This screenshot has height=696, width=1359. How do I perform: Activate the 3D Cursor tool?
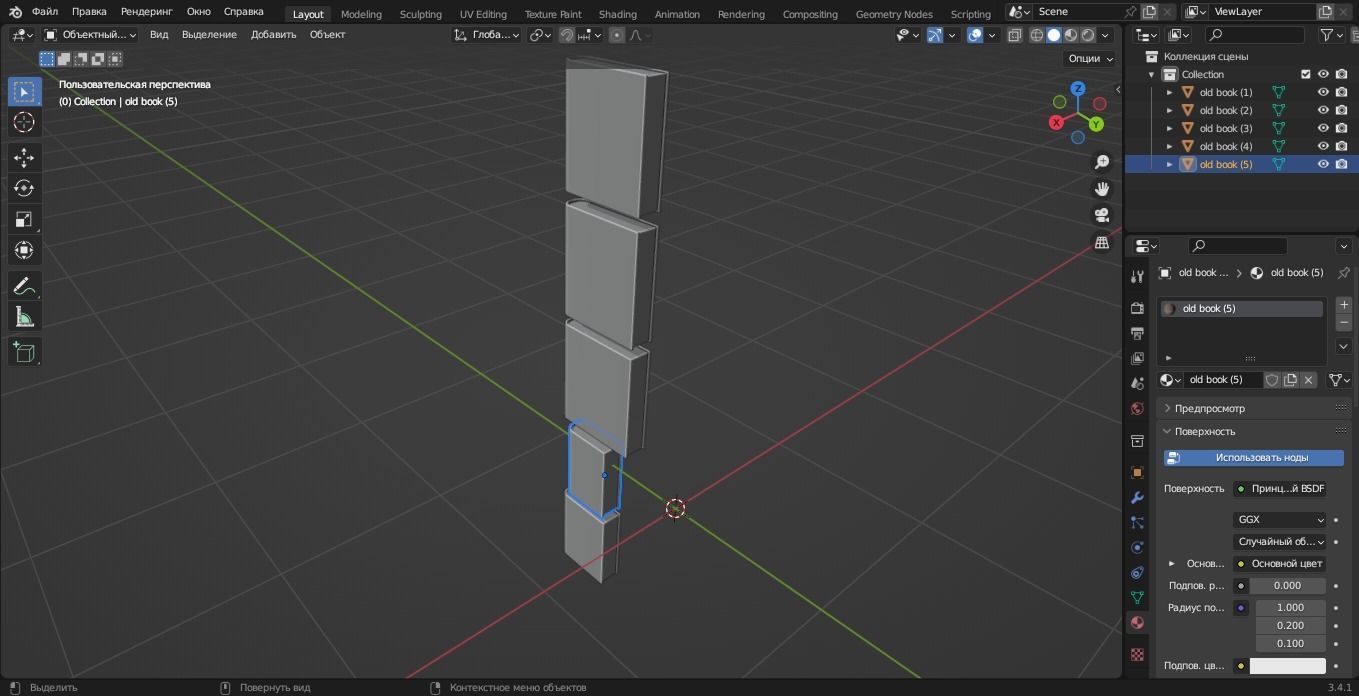click(x=24, y=122)
